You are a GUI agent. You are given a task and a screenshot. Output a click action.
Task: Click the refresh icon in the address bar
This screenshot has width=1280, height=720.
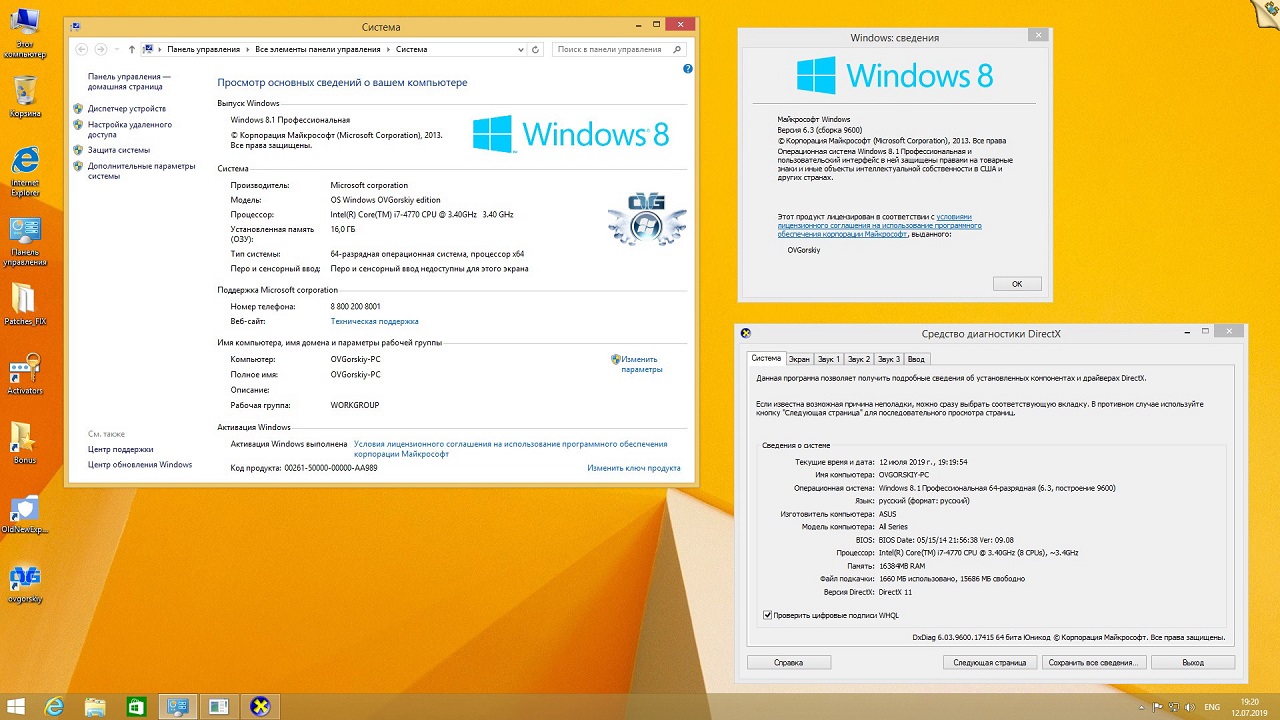tap(536, 49)
